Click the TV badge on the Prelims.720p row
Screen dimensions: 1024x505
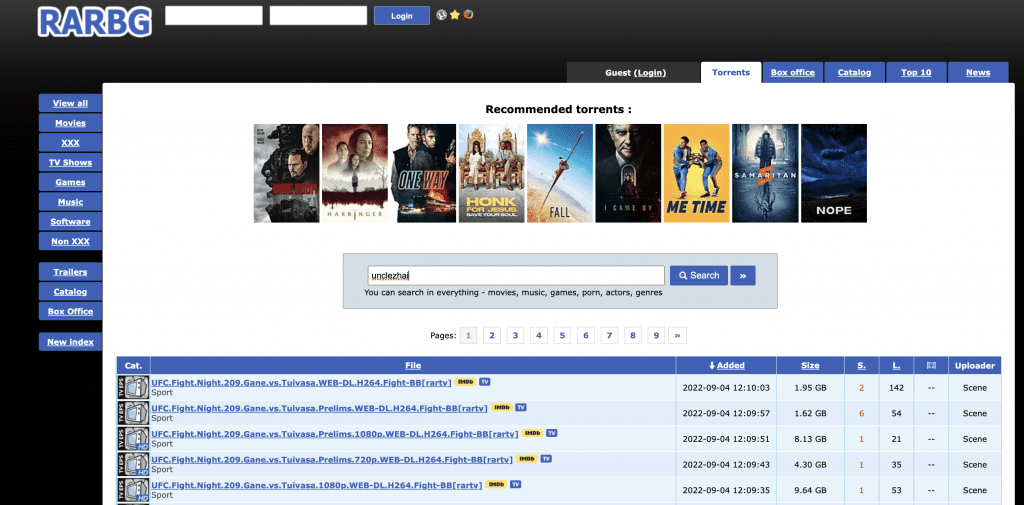click(547, 459)
